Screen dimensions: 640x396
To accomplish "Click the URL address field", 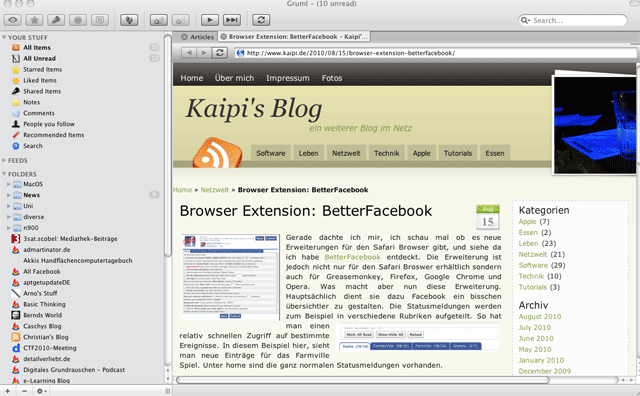I will (x=435, y=53).
